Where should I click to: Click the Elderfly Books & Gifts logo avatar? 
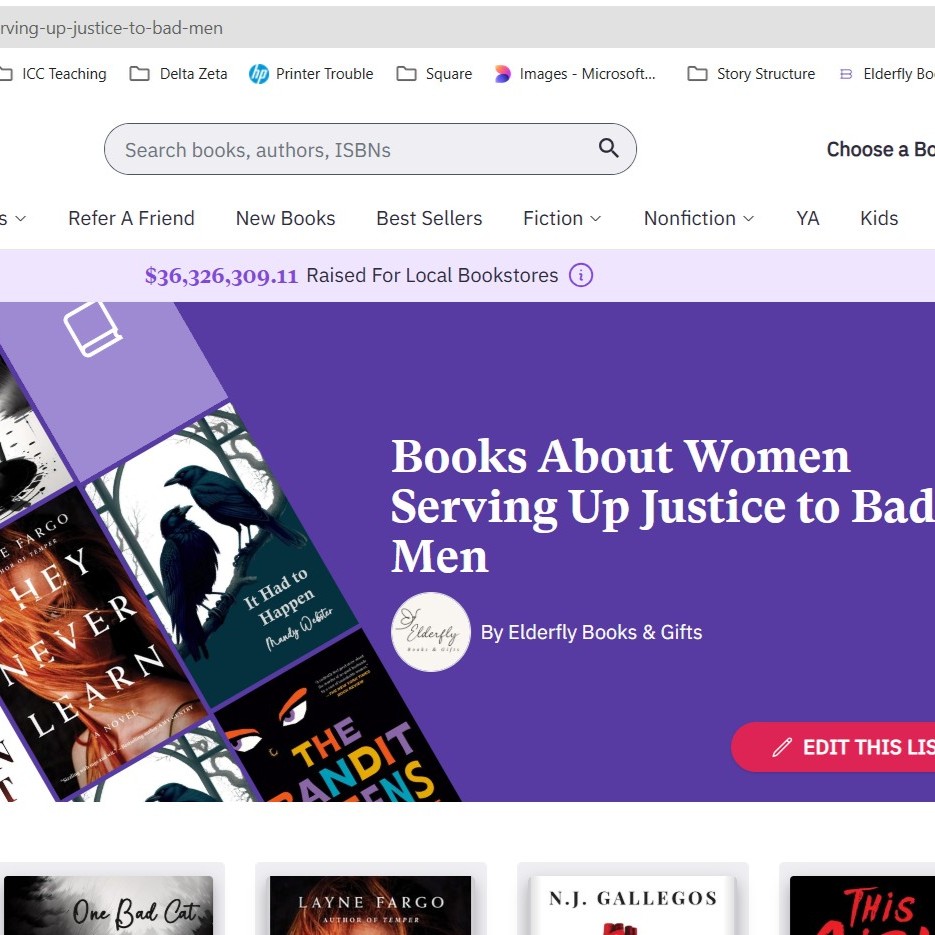click(431, 632)
